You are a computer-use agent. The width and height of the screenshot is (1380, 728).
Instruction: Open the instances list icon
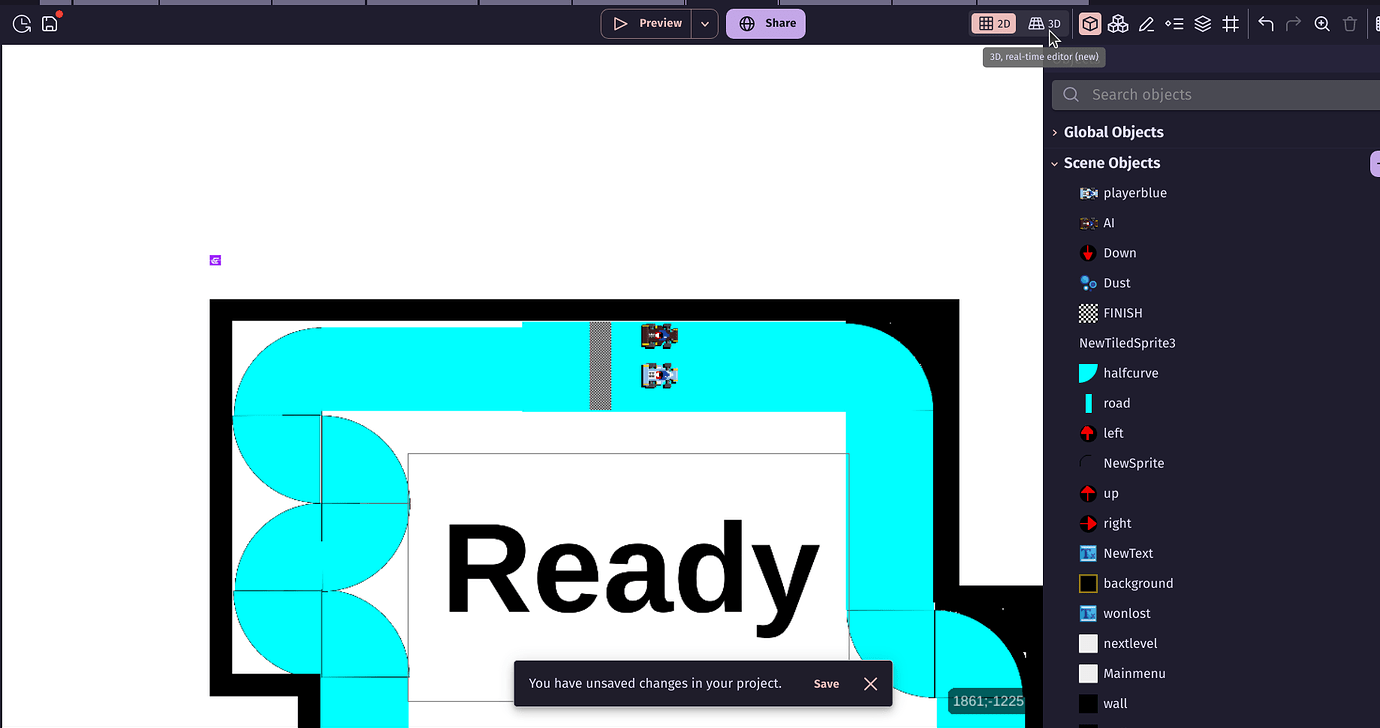(1174, 24)
